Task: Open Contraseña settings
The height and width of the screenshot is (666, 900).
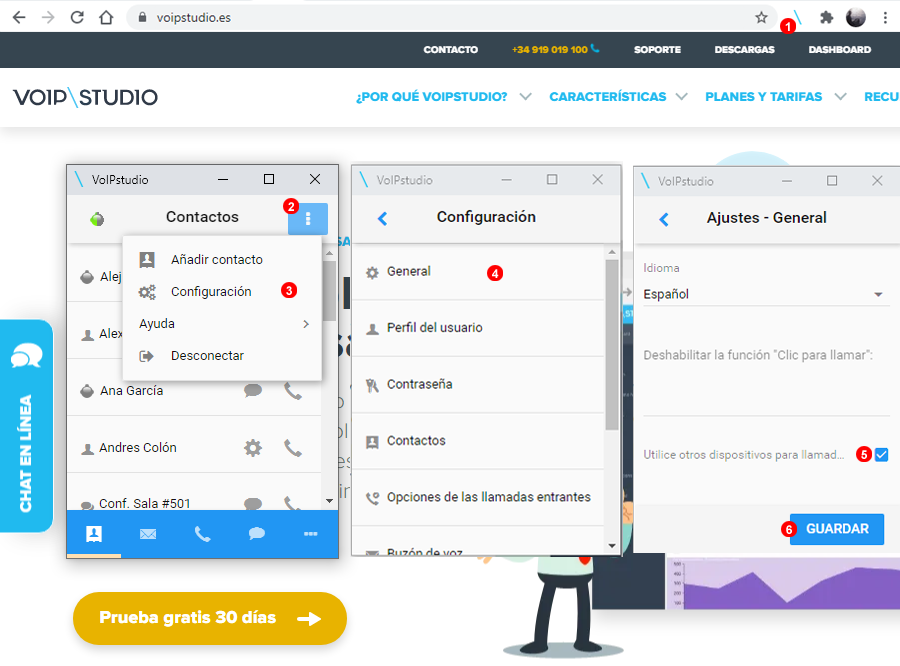Action: pyautogui.click(x=478, y=384)
